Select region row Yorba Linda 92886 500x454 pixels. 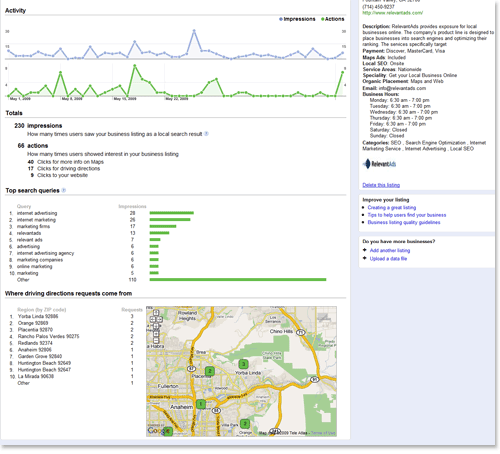click(x=72, y=316)
